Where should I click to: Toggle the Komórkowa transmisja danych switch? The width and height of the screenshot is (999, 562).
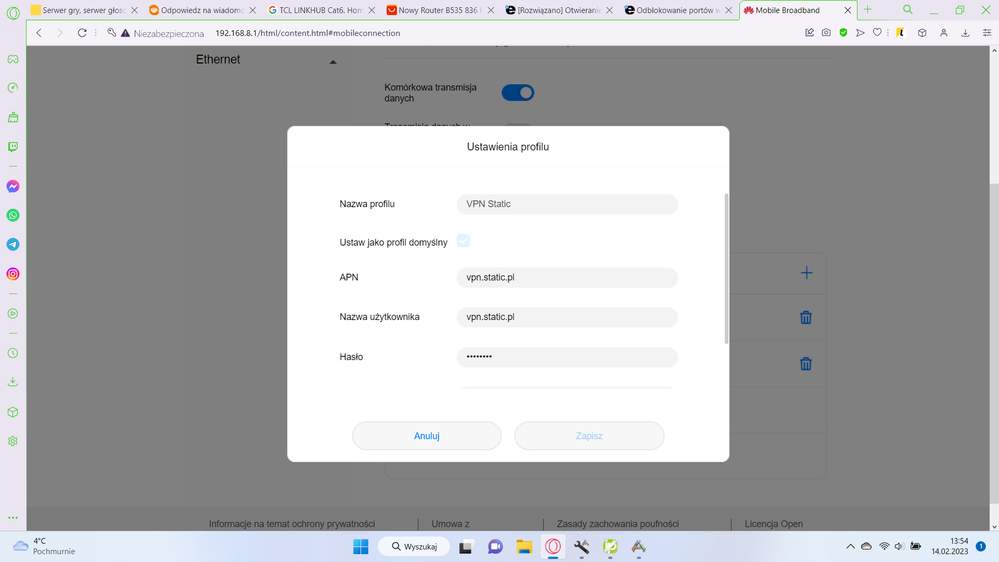[517, 93]
